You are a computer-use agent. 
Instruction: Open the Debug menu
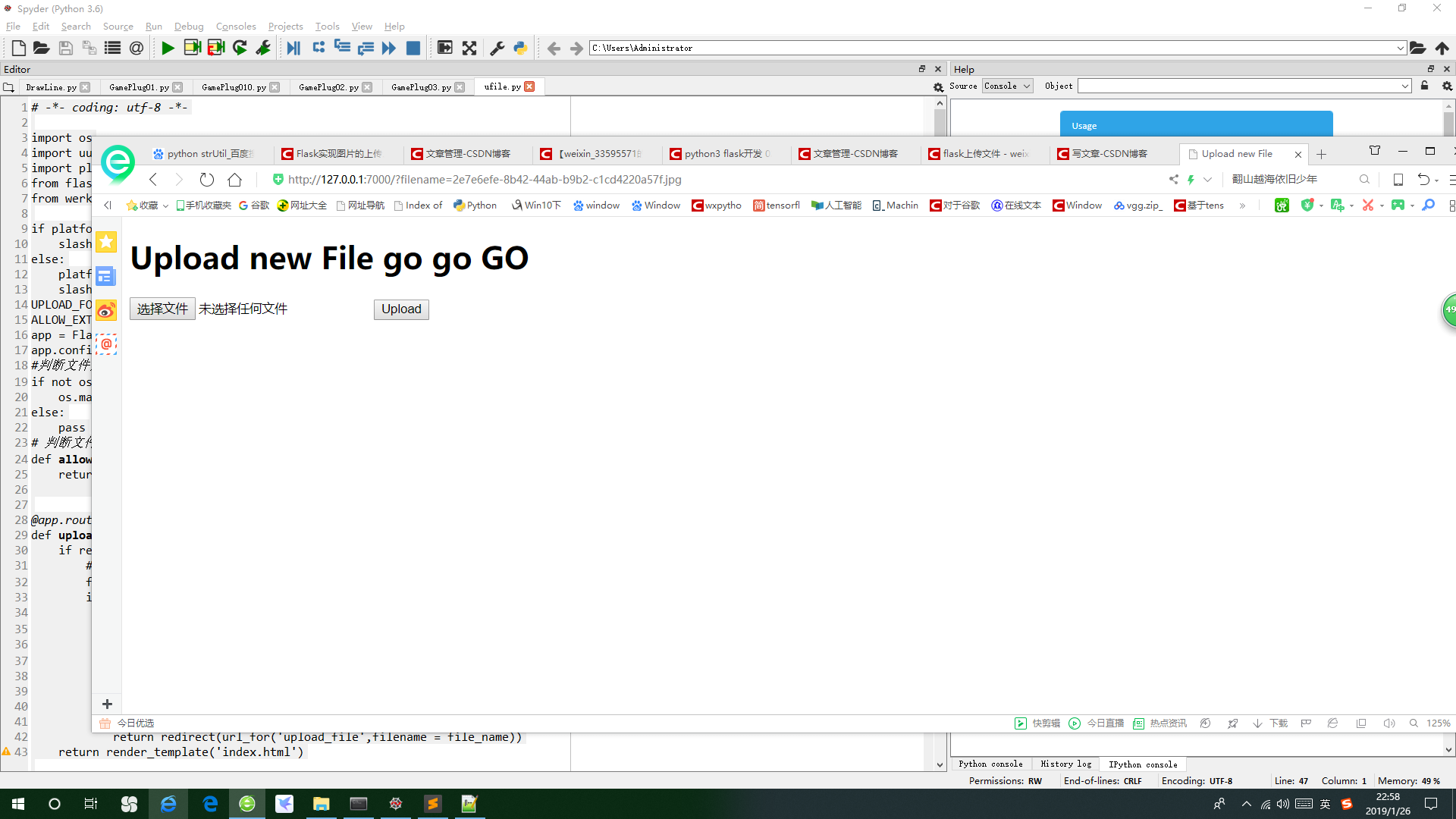coord(189,26)
